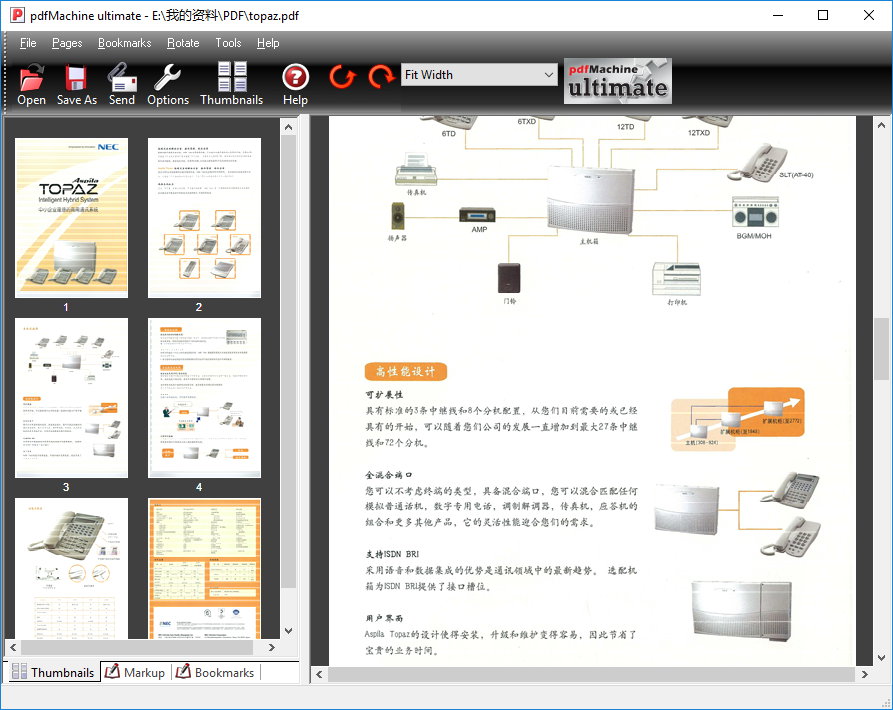This screenshot has width=893, height=710.
Task: Click document view scroll right arrow
Action: pyautogui.click(x=865, y=674)
